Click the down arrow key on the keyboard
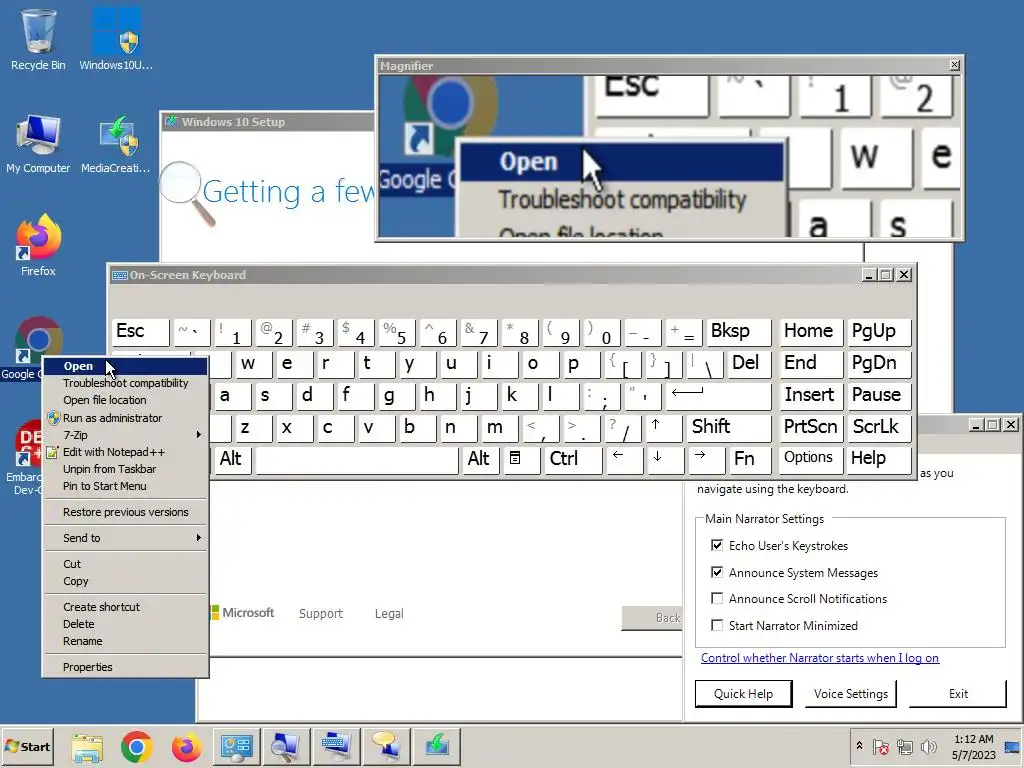 [664, 459]
